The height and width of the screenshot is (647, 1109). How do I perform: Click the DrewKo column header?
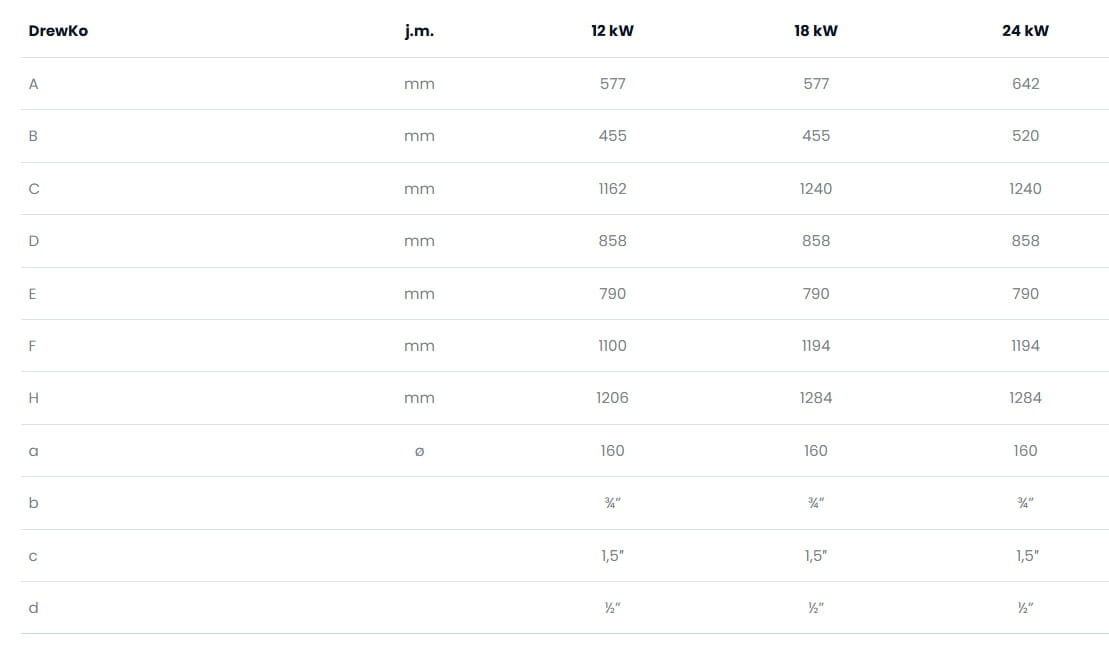pyautogui.click(x=58, y=31)
